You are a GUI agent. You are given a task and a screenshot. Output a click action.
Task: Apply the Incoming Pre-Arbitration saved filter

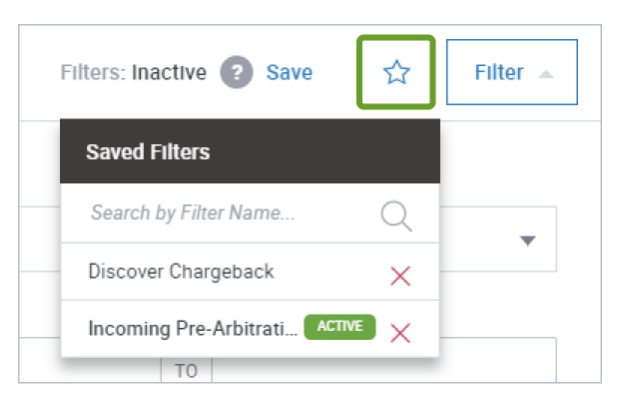(x=193, y=328)
